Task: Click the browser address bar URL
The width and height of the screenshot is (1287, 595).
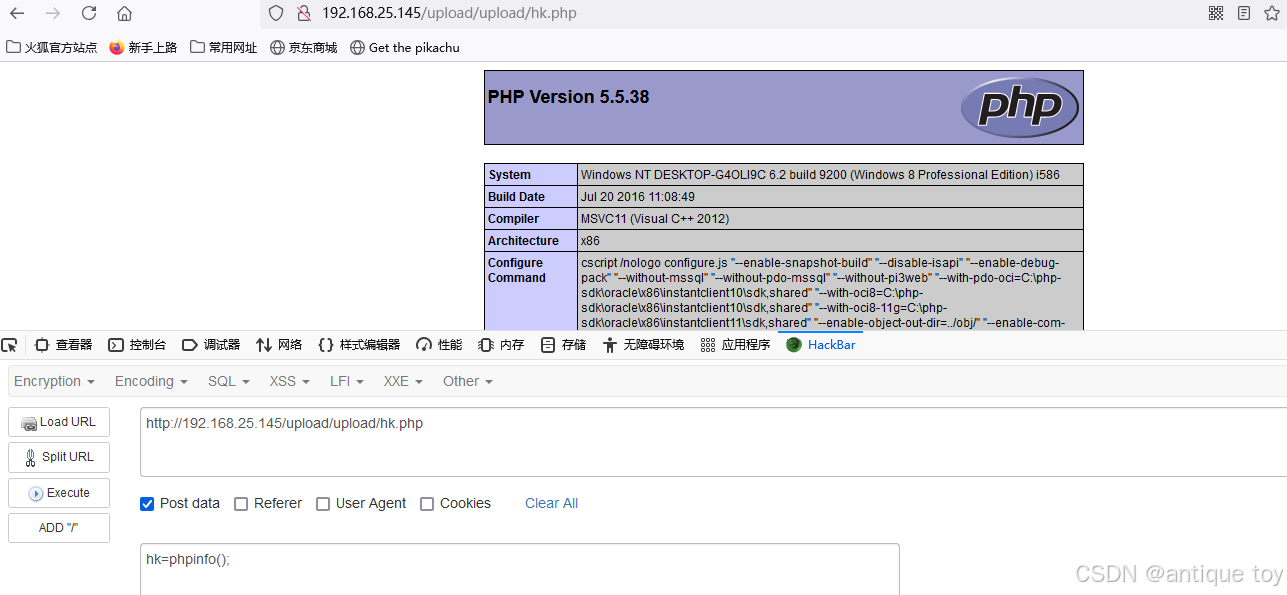Action: tap(449, 14)
